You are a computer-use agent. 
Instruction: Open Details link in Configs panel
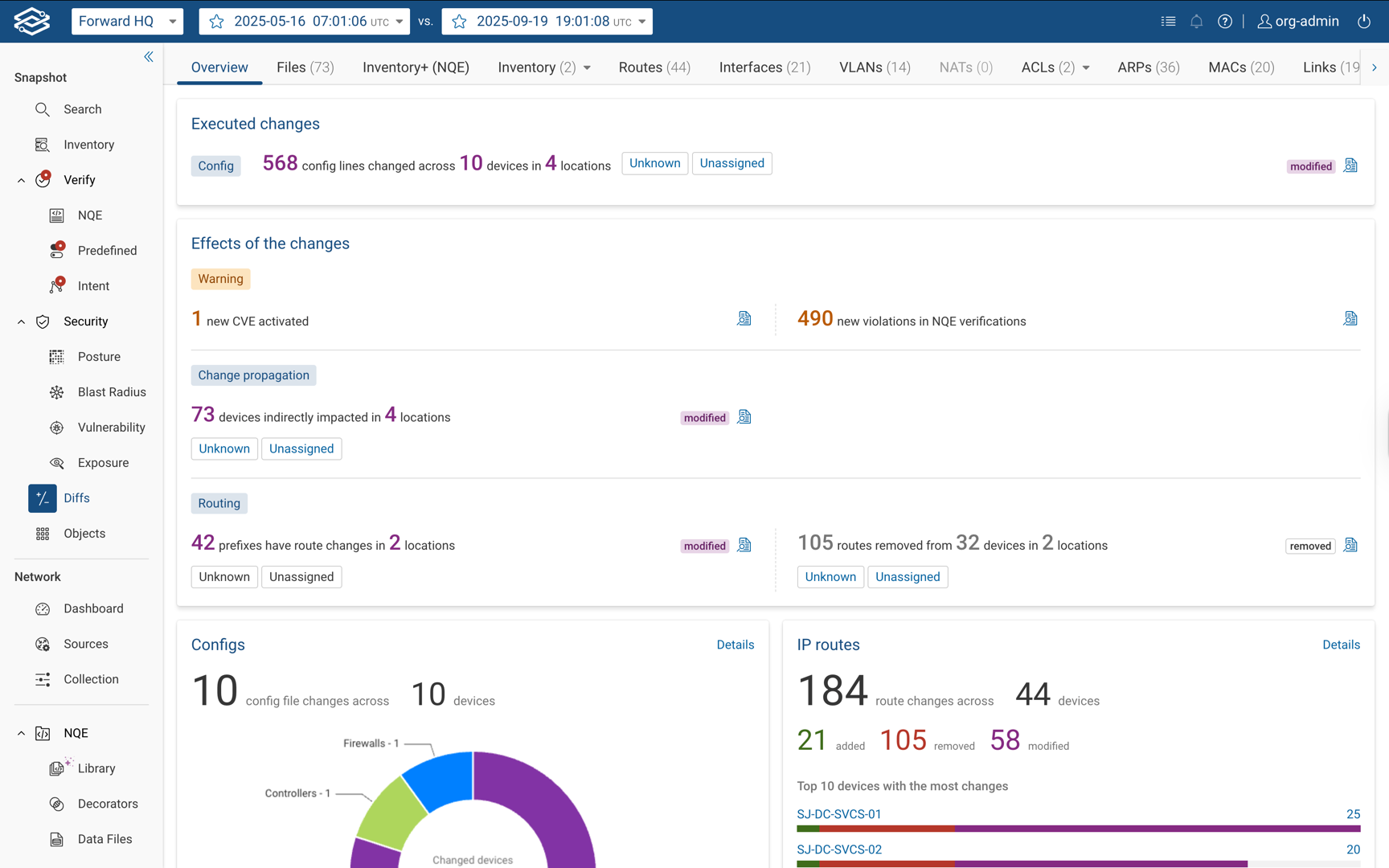tap(735, 645)
